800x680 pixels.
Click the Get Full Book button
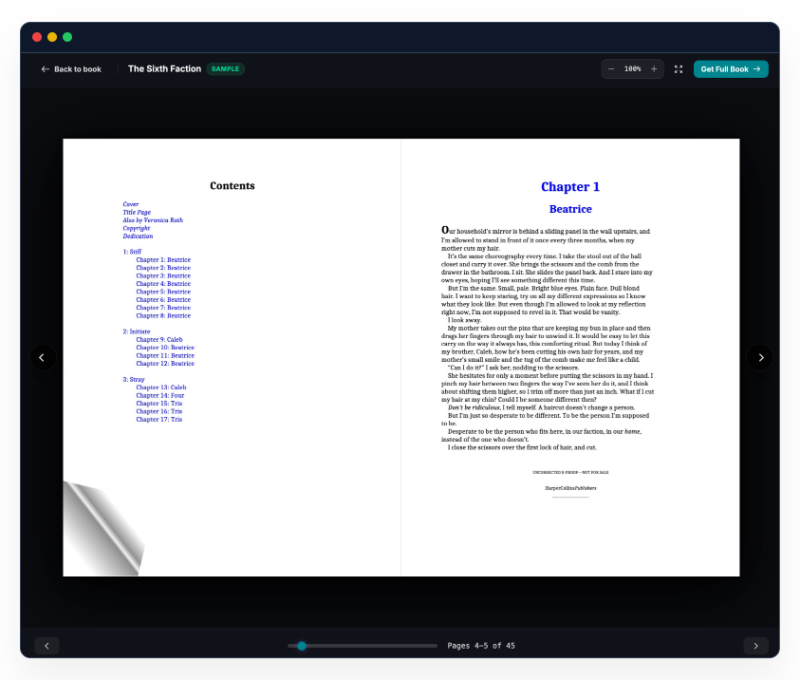pos(731,69)
